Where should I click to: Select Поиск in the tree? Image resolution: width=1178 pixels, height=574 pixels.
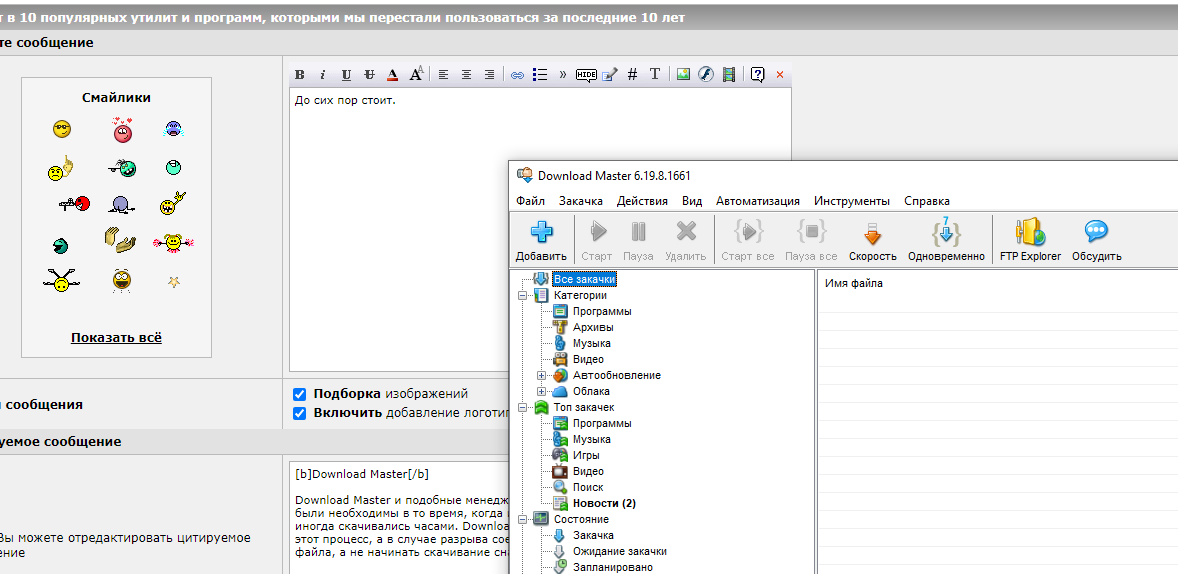(x=588, y=488)
